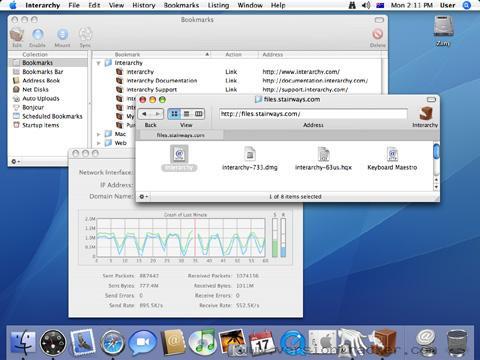
Task: Select the interarchy-63us.hqx file icon
Action: coord(323,154)
